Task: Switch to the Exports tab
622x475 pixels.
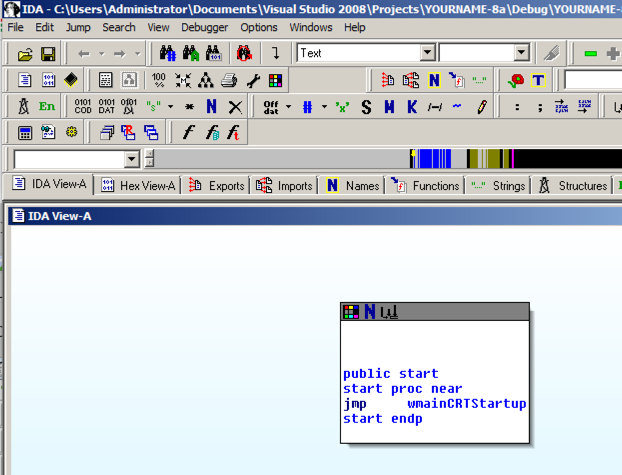Action: tap(217, 185)
